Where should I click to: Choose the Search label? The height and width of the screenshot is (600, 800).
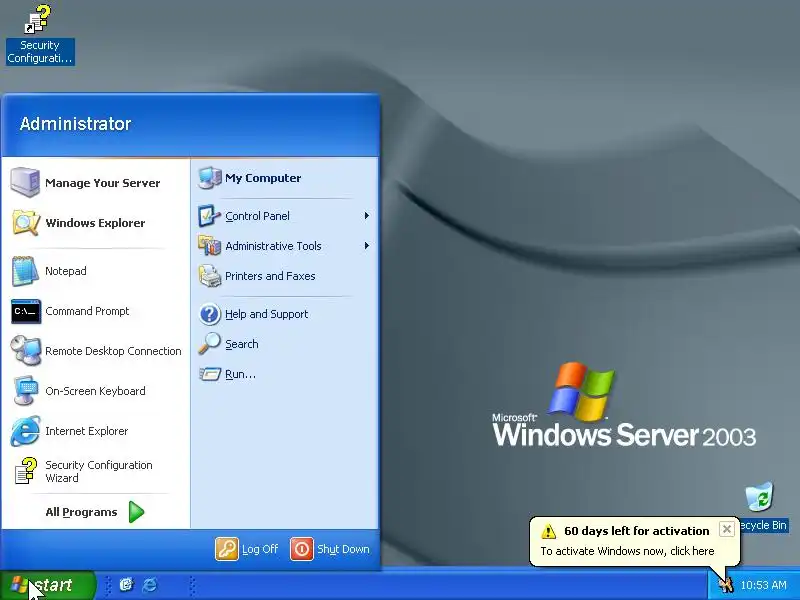point(242,344)
